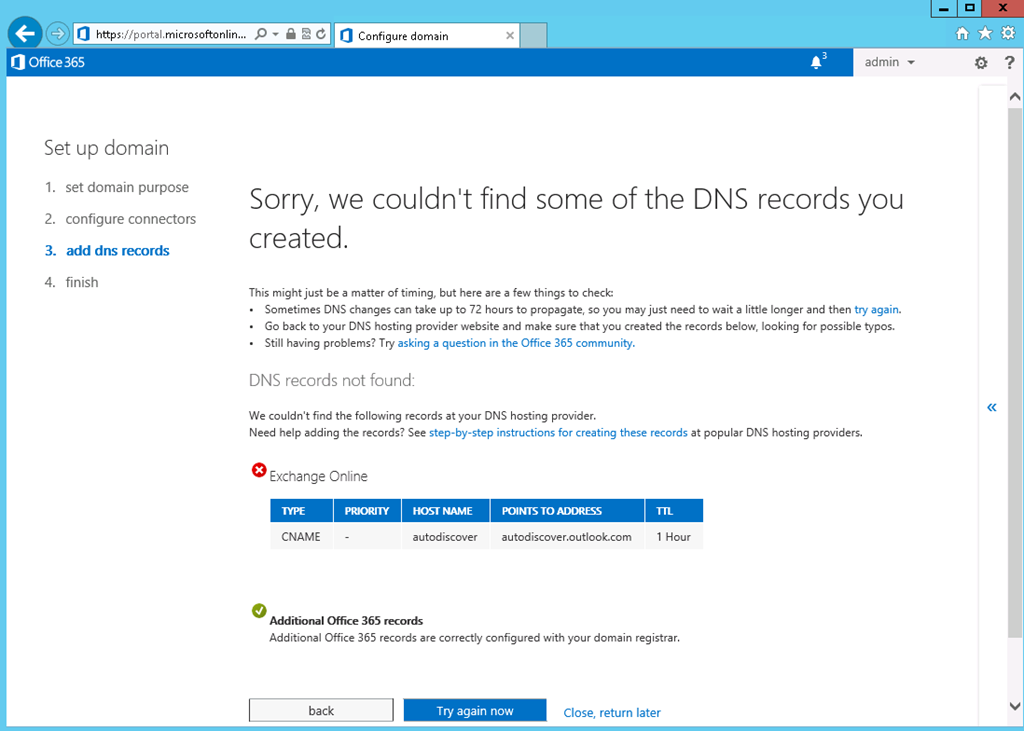Click the PRIORITY column header
Viewport: 1024px width, 731px height.
pos(367,511)
